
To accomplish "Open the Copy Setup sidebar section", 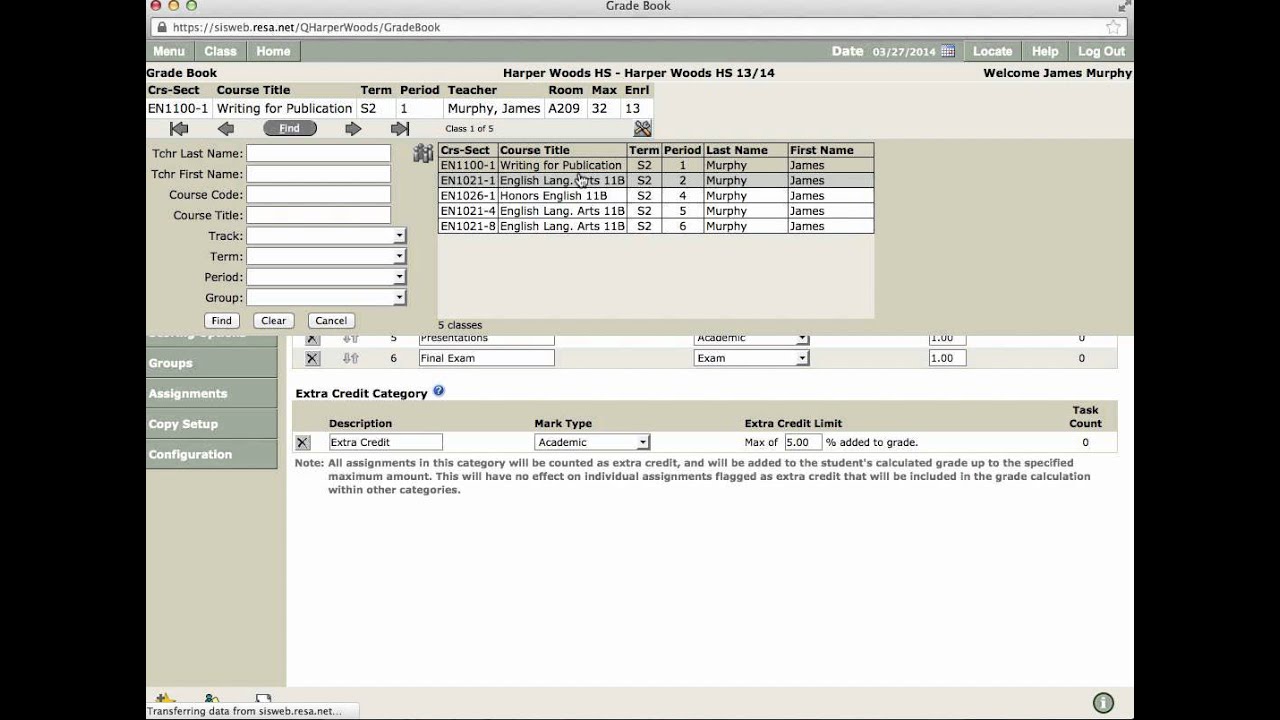I will click(212, 424).
